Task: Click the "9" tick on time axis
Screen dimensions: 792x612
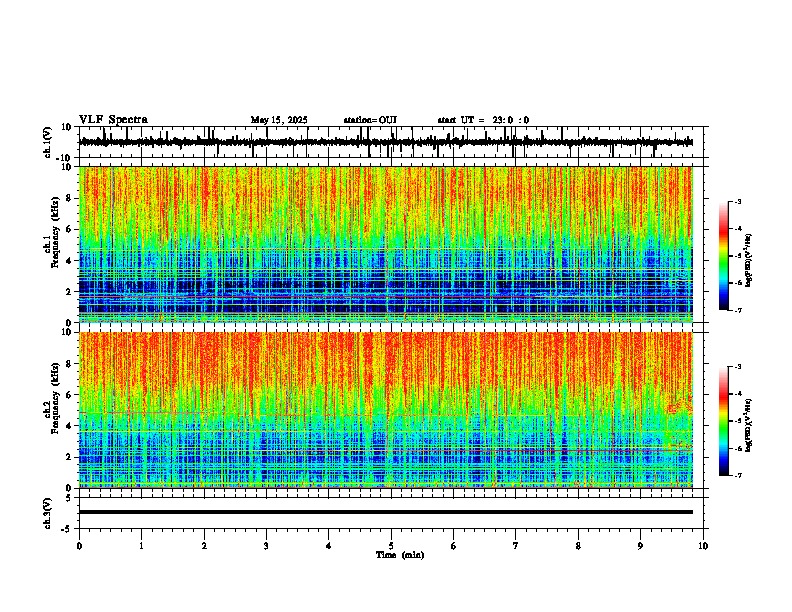Action: coord(640,546)
